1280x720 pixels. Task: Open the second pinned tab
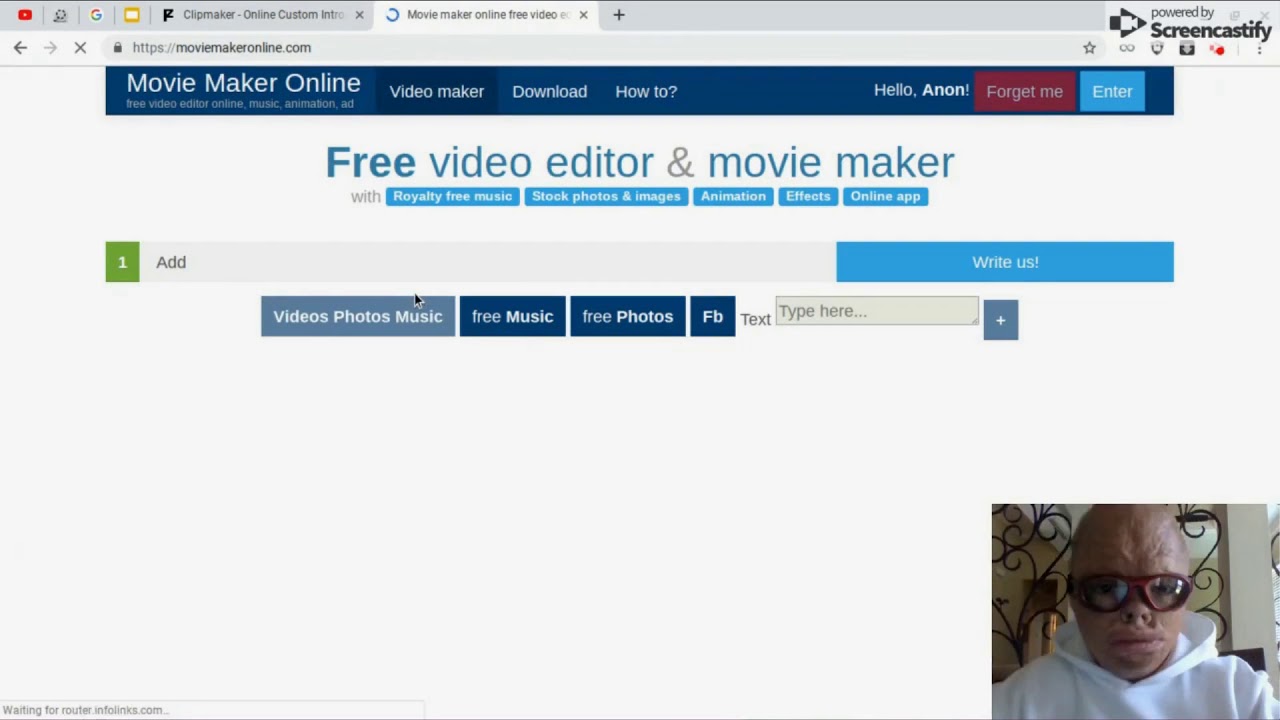[x=60, y=15]
